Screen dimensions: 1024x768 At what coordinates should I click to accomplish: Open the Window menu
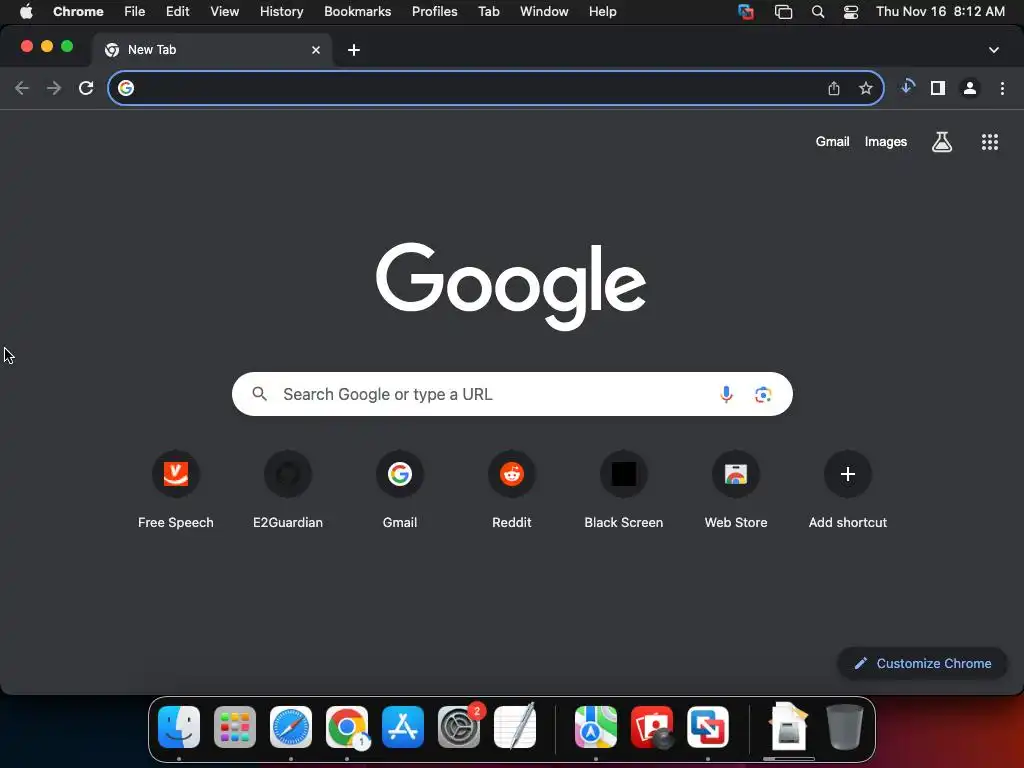click(544, 12)
